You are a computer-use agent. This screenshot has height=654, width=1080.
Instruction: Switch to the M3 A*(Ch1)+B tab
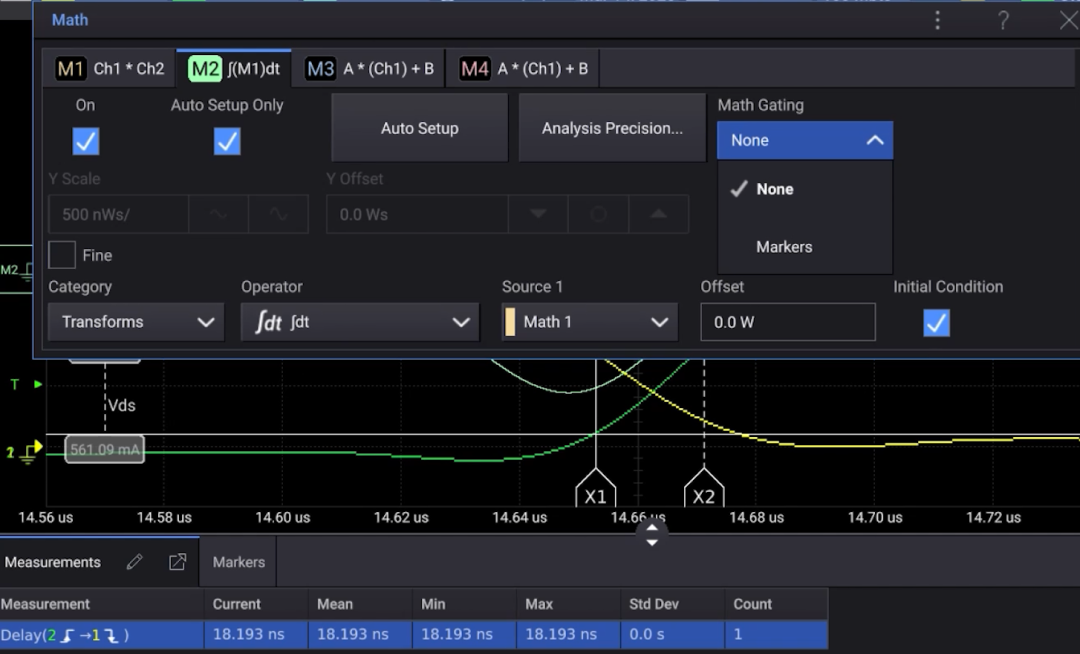[x=369, y=69]
